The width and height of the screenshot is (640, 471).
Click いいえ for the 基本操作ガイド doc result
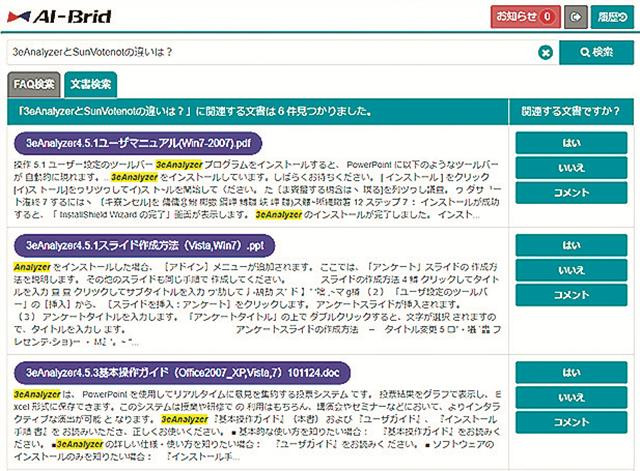click(571, 398)
